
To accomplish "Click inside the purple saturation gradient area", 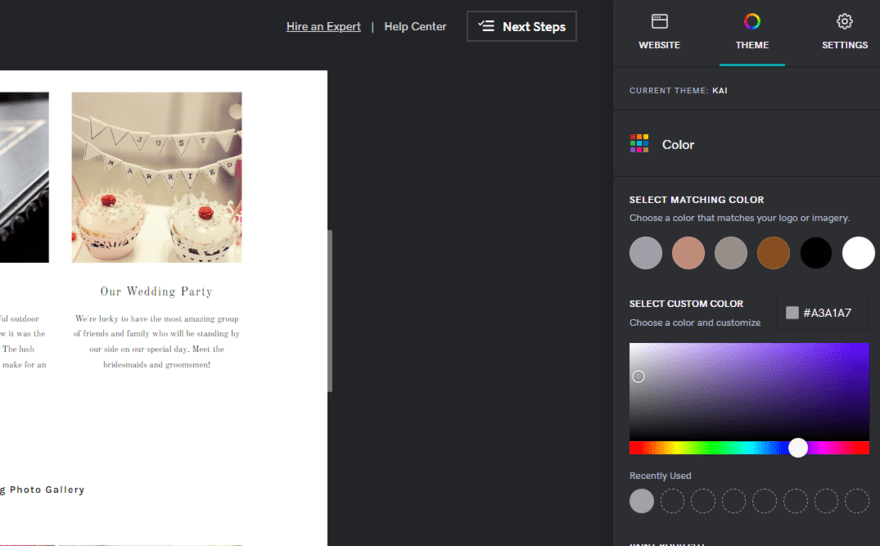I will (749, 391).
